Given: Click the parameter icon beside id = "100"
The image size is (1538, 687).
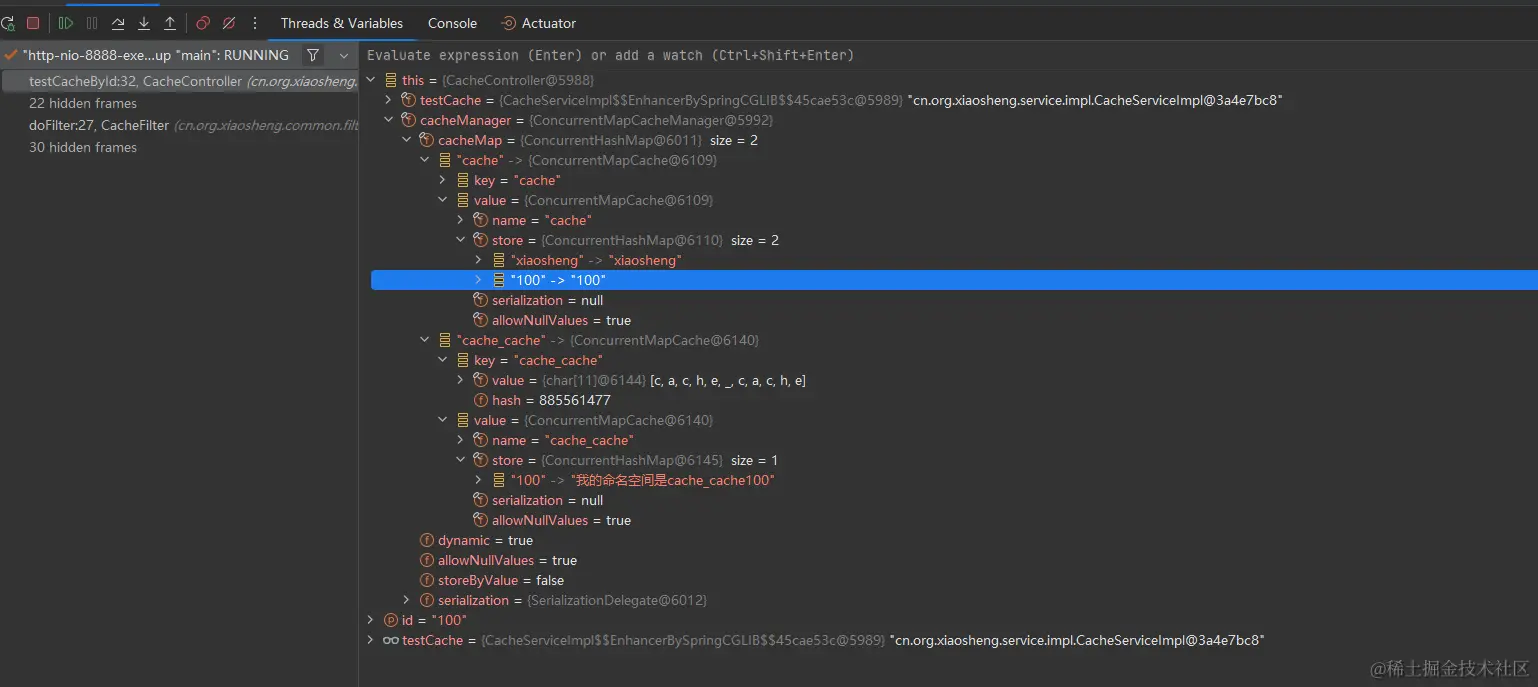Looking at the screenshot, I should tap(391, 620).
